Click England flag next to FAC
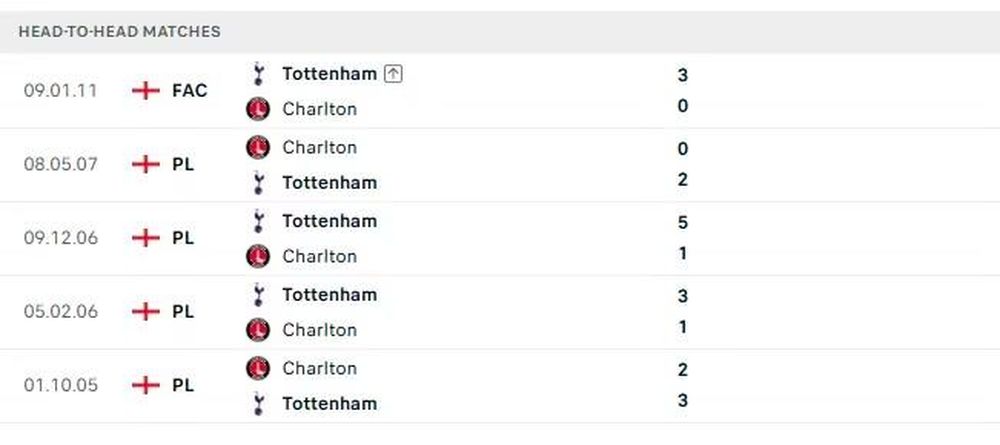This screenshot has width=1000, height=445. [x=145, y=91]
